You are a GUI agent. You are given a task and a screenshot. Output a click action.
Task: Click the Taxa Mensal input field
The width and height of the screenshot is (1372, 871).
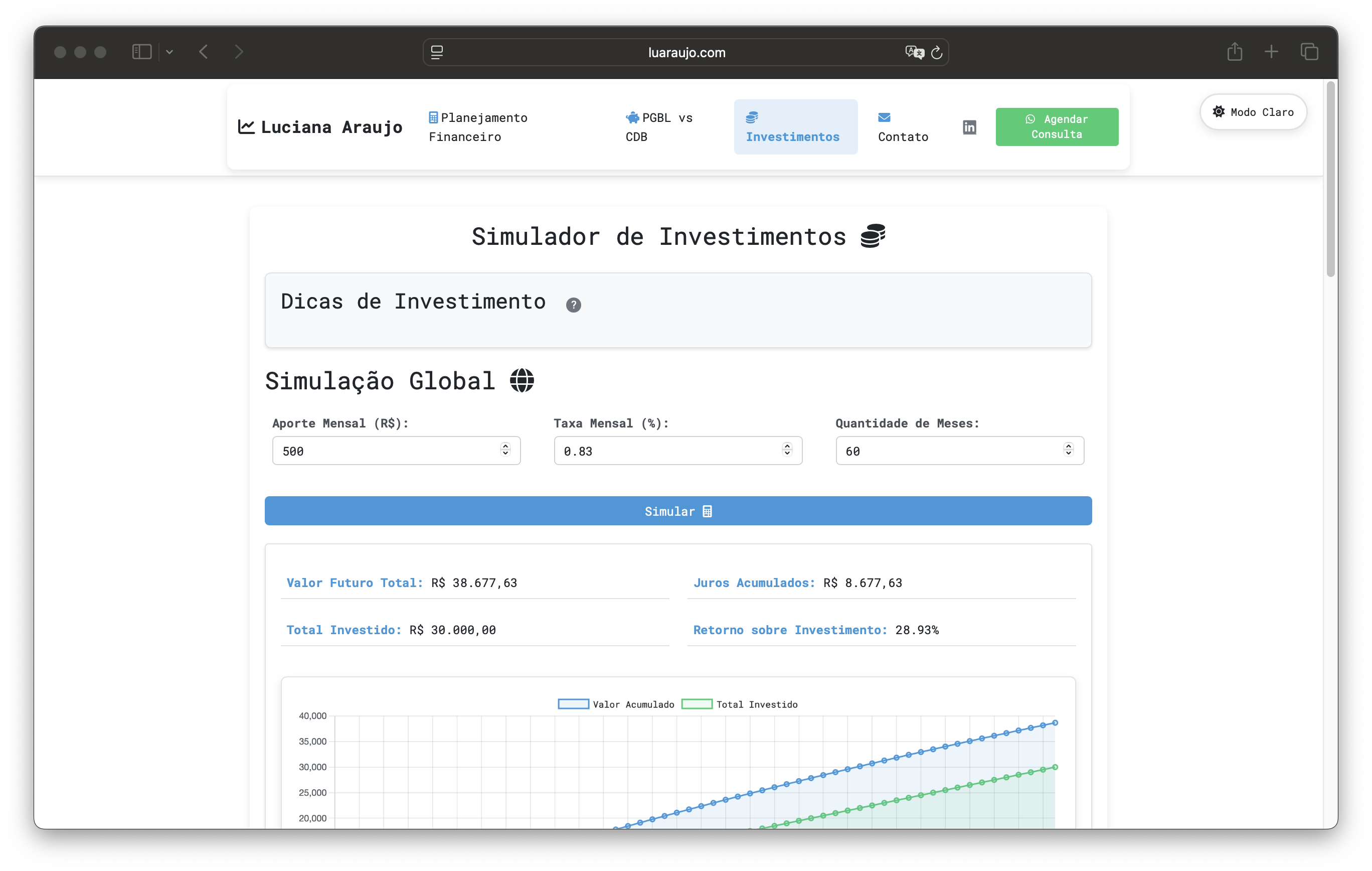tap(677, 451)
